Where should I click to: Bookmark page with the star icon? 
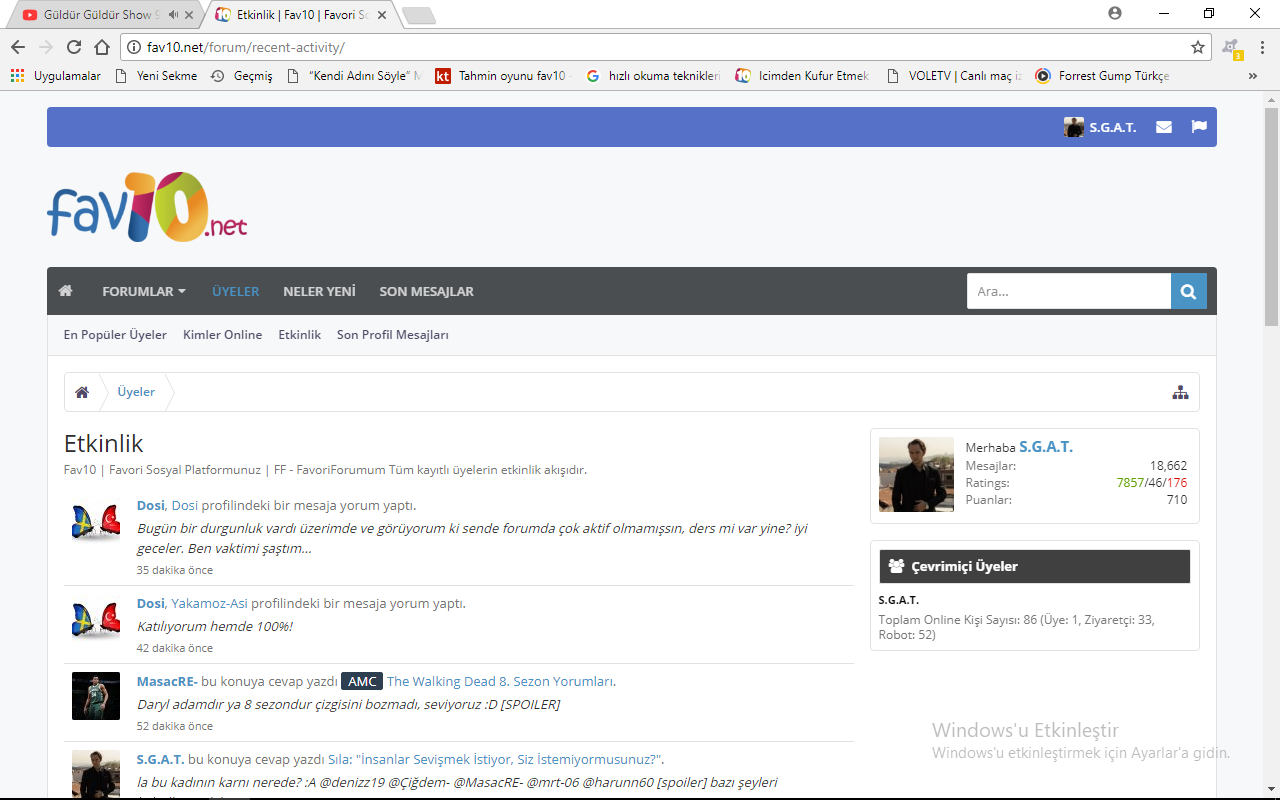[1197, 47]
